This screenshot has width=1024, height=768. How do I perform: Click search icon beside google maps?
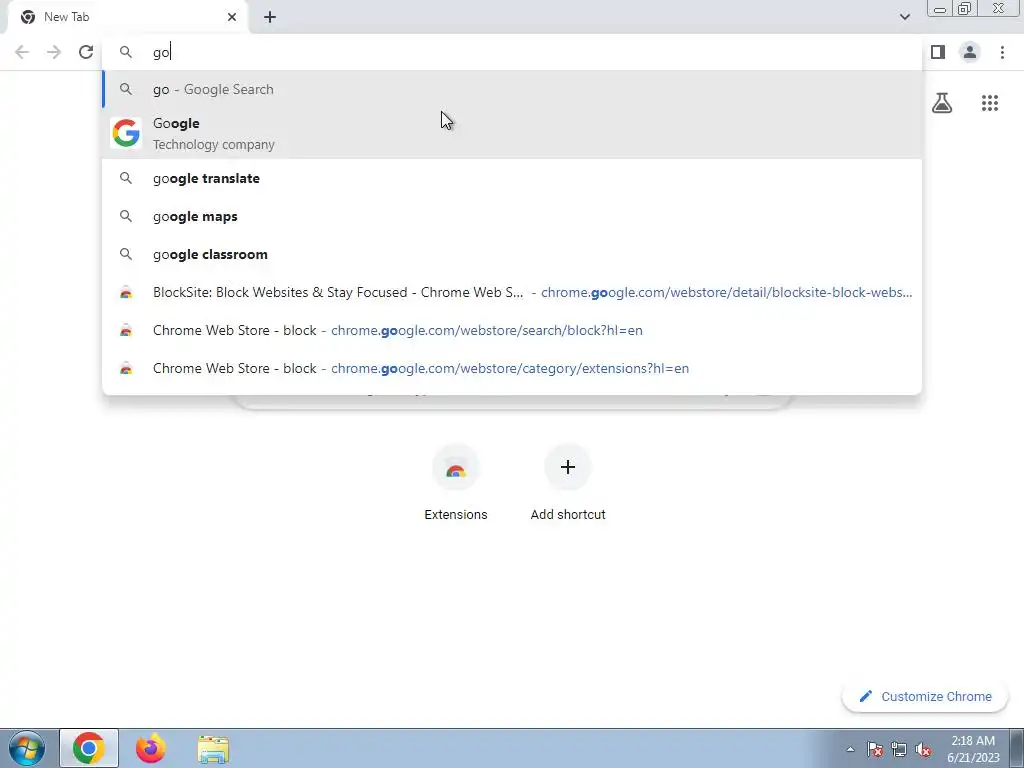[x=125, y=216]
